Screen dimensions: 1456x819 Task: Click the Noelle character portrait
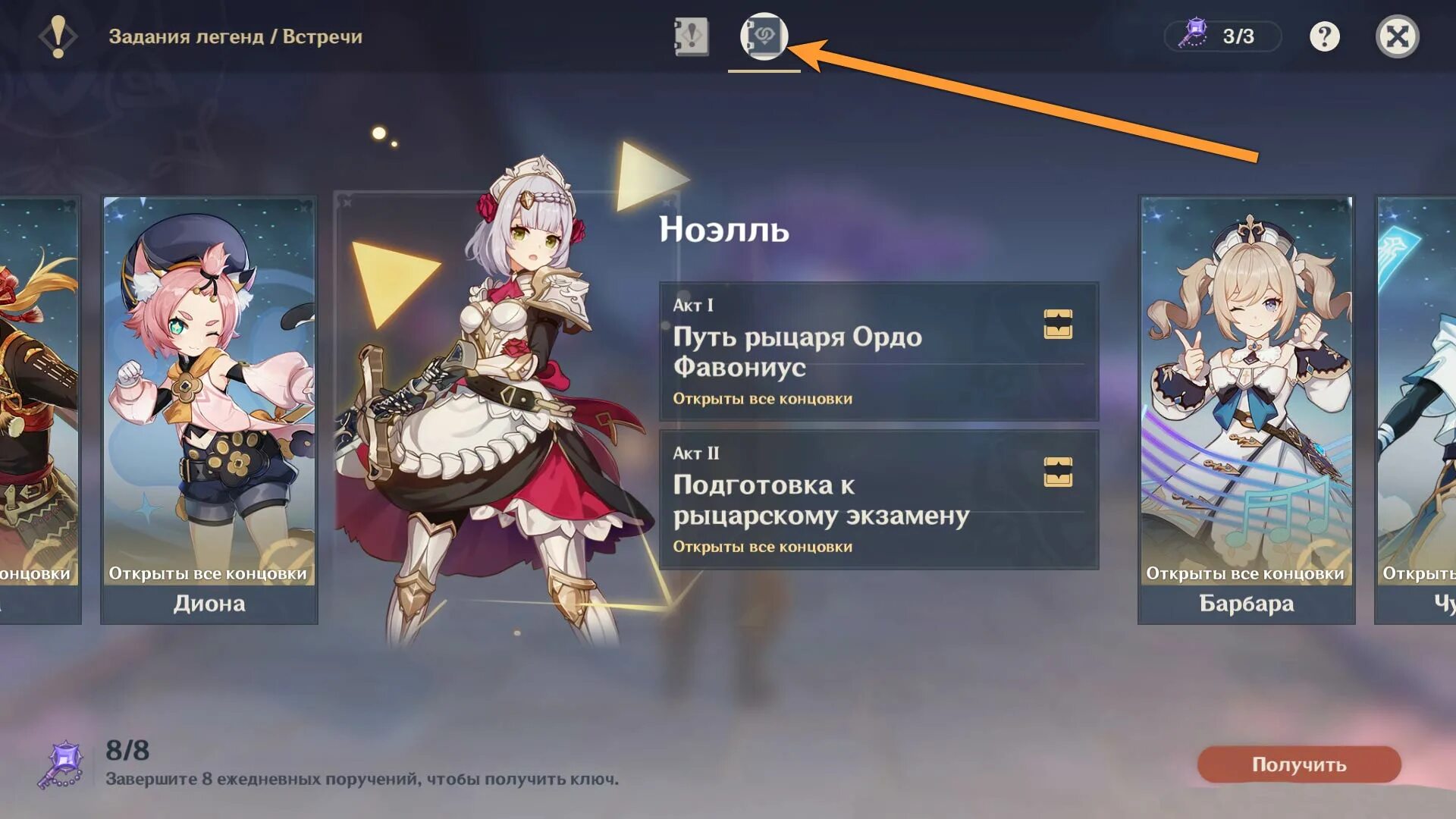(x=493, y=402)
